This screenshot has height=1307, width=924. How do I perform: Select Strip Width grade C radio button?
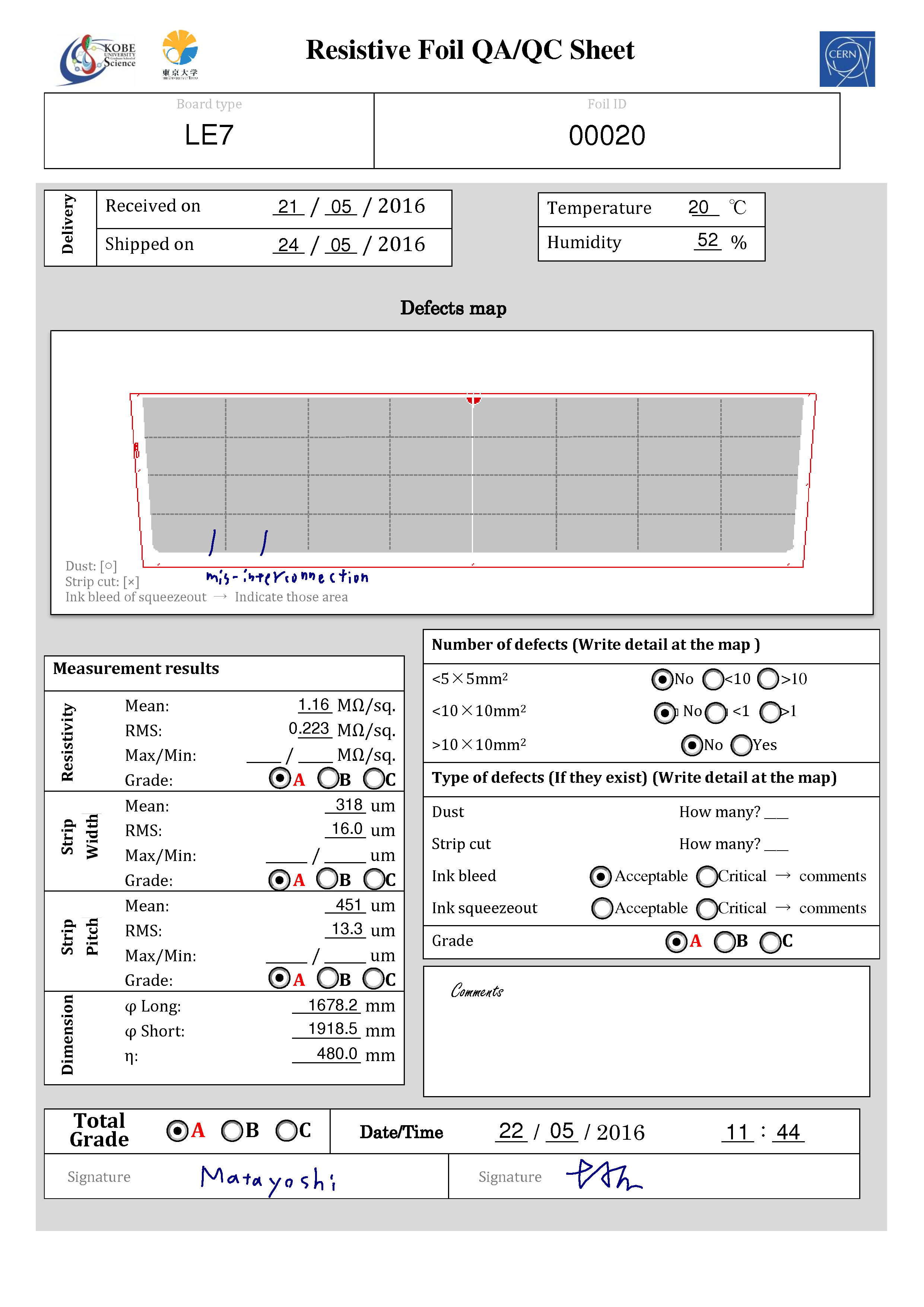[374, 879]
